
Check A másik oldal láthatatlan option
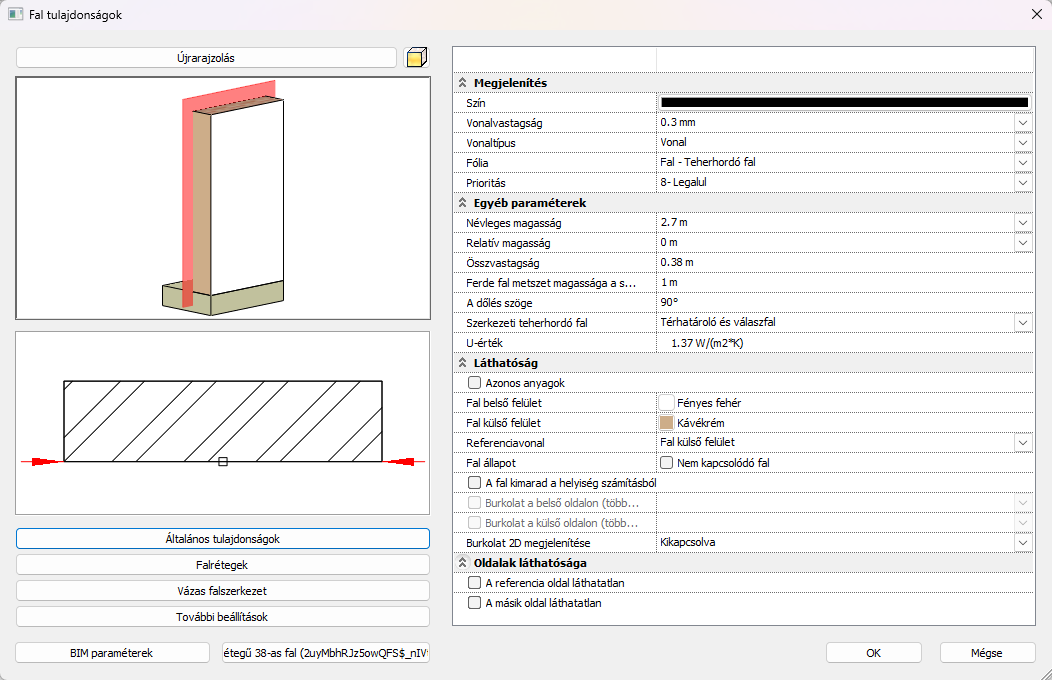(x=474, y=603)
